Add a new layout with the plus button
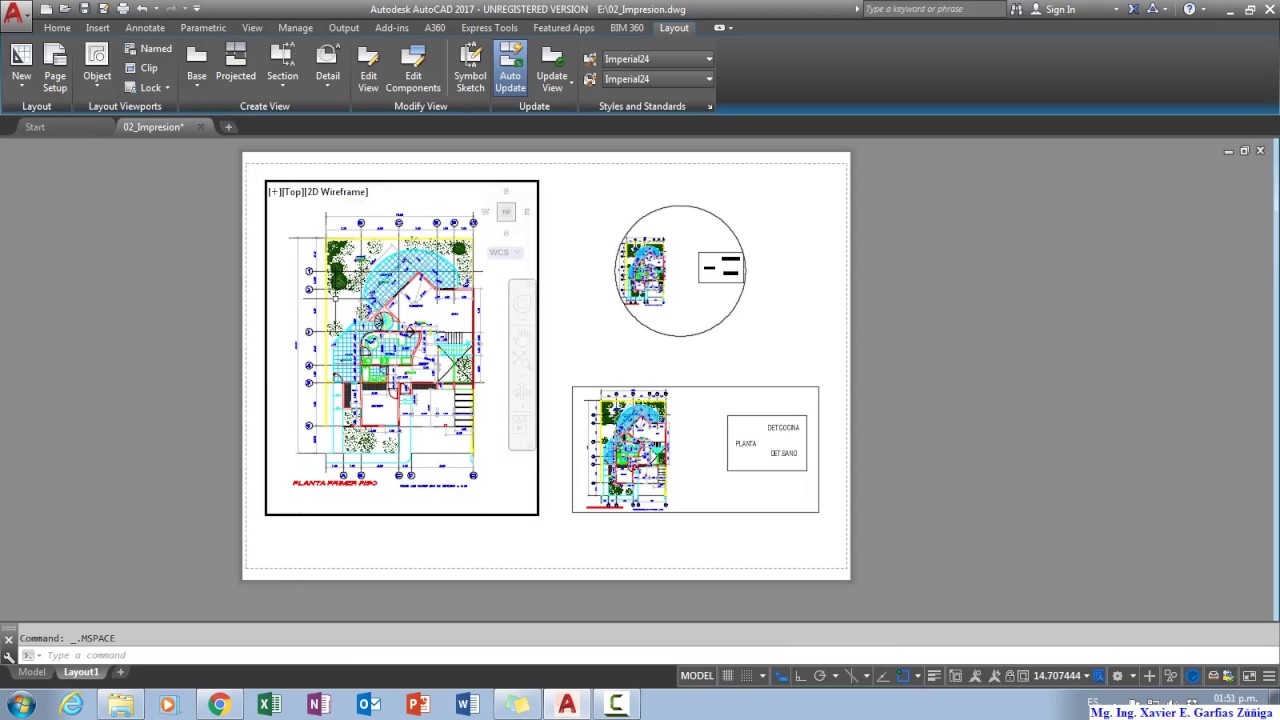Image resolution: width=1280 pixels, height=720 pixels. coord(120,672)
